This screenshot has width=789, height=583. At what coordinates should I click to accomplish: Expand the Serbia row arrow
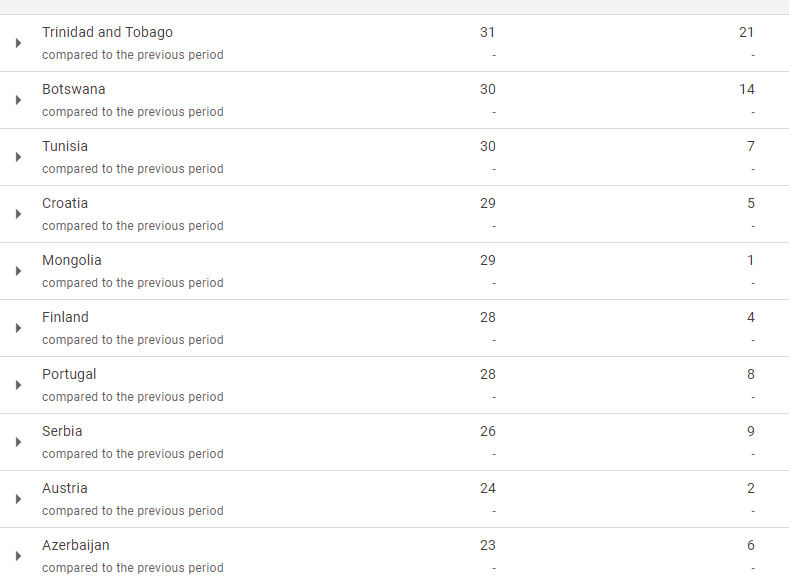pos(19,442)
